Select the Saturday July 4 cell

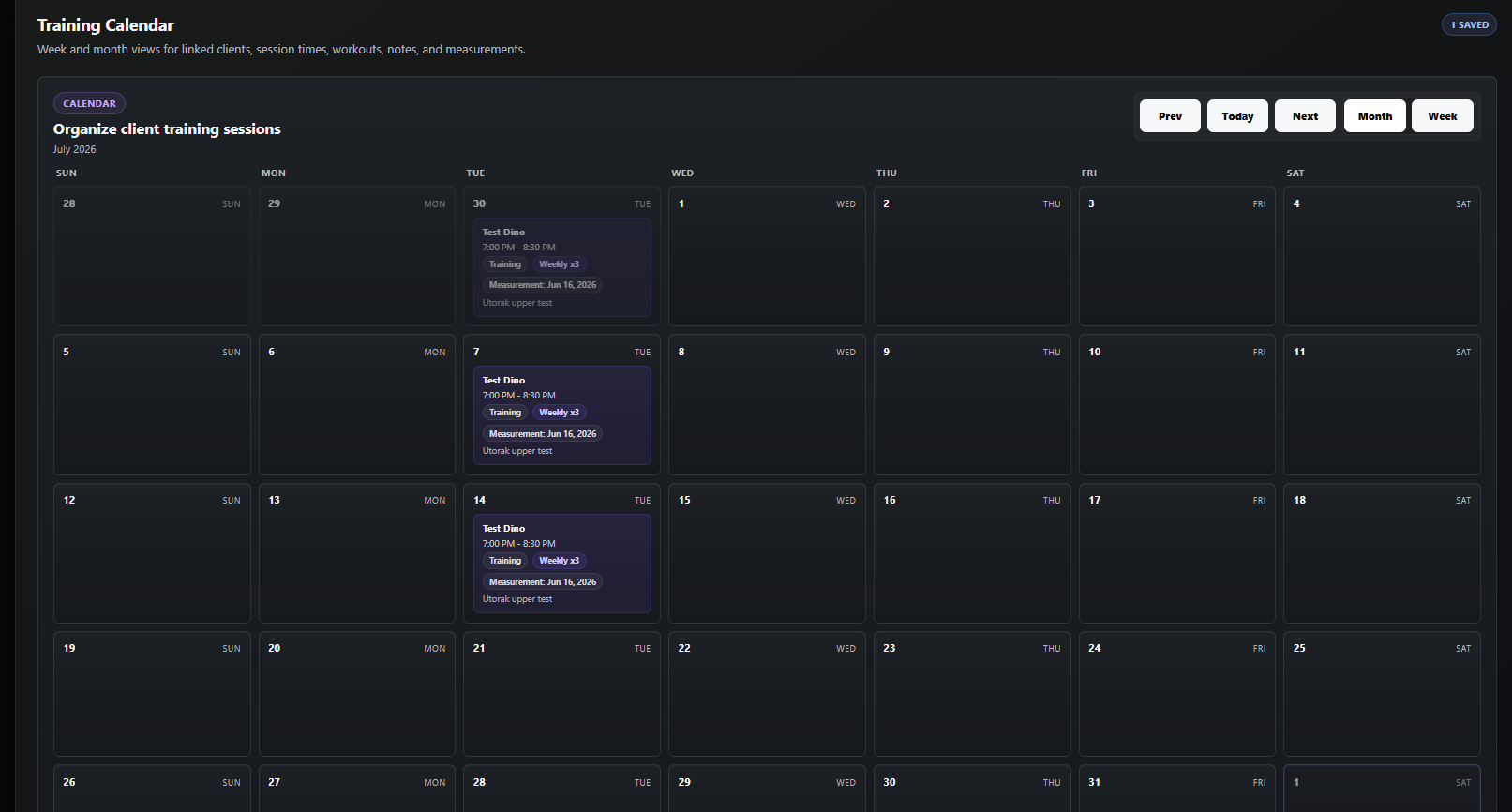1382,256
